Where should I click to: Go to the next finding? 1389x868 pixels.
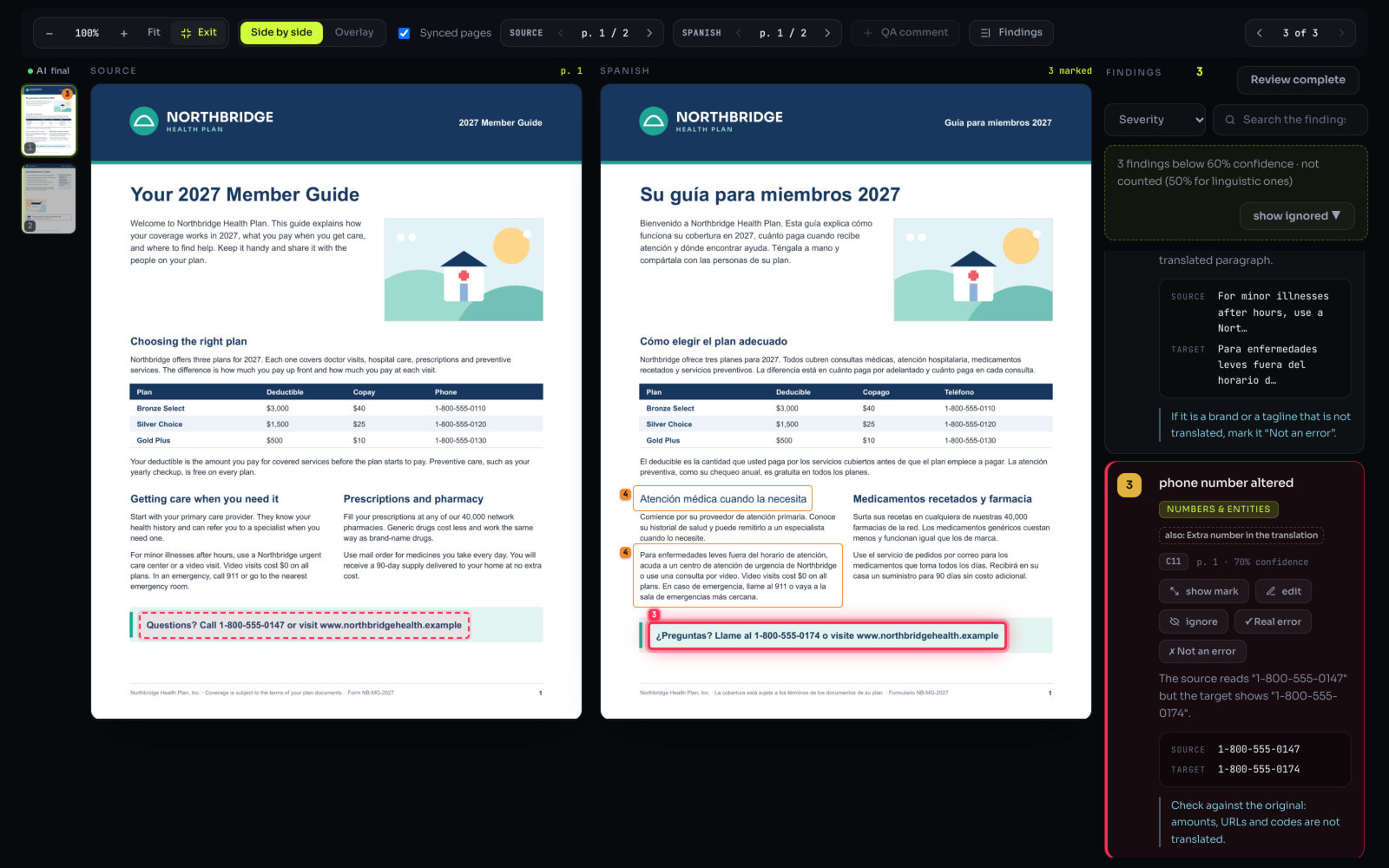click(x=1341, y=33)
